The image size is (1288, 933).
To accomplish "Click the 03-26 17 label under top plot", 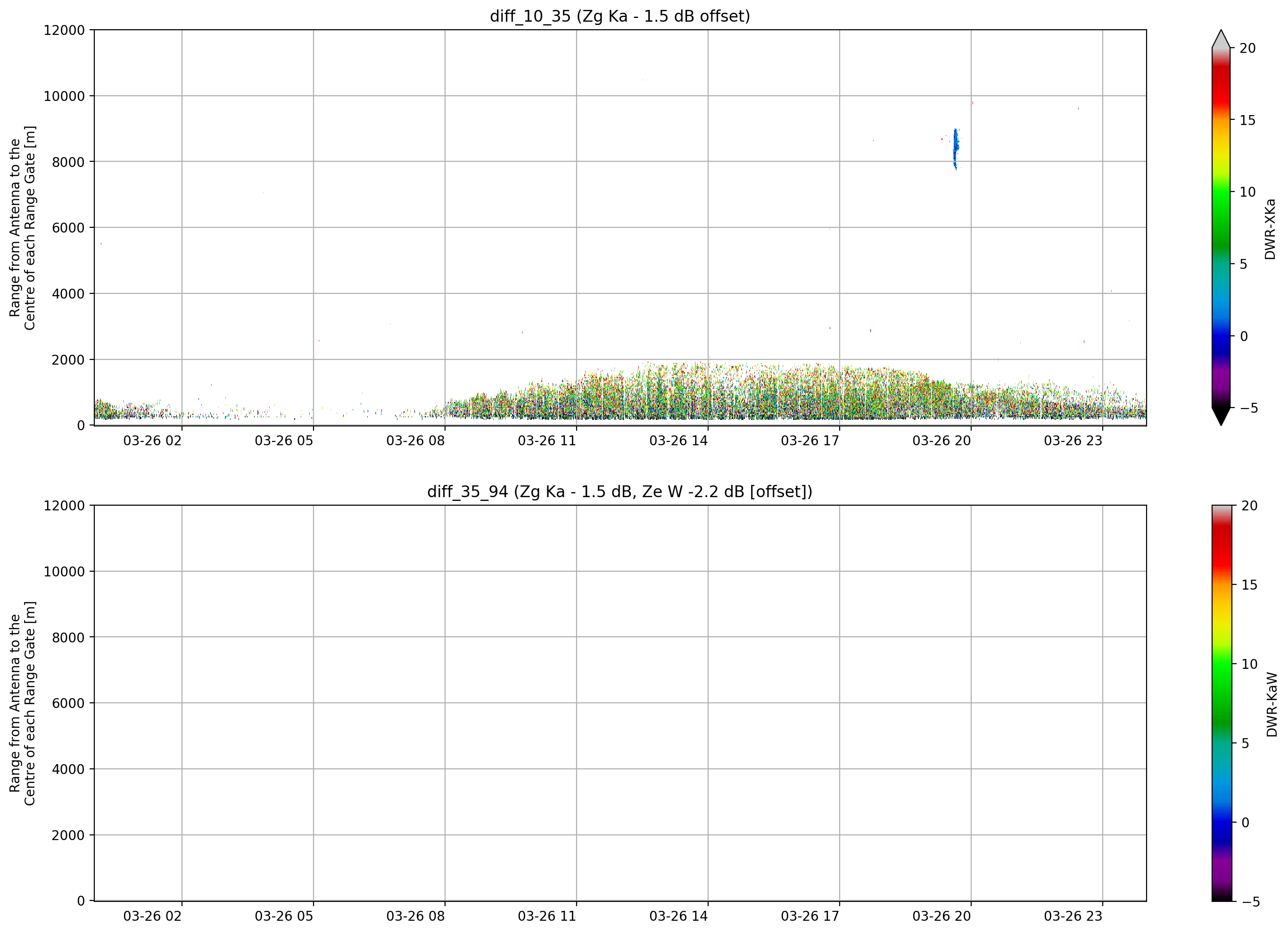I will pos(810,441).
